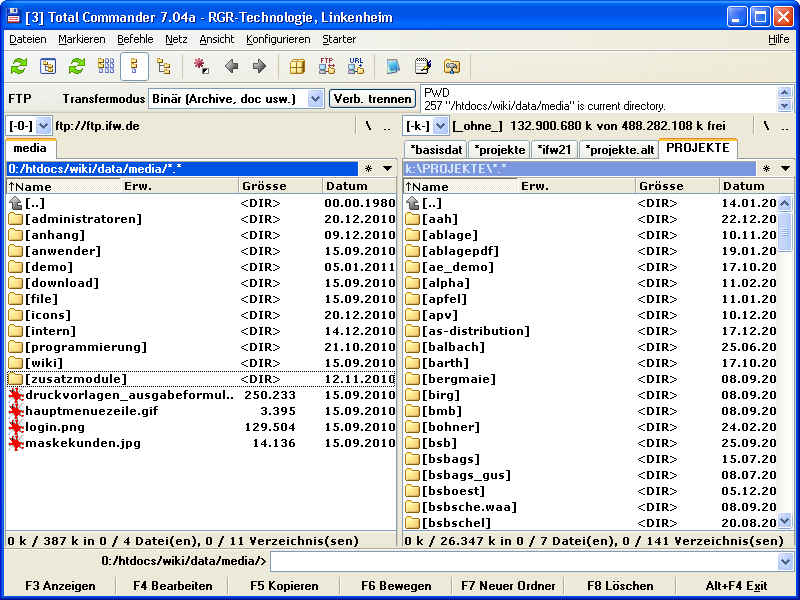Image resolution: width=800 pixels, height=600 pixels.
Task: Click the back arrow toolbar icon
Action: pos(232,67)
